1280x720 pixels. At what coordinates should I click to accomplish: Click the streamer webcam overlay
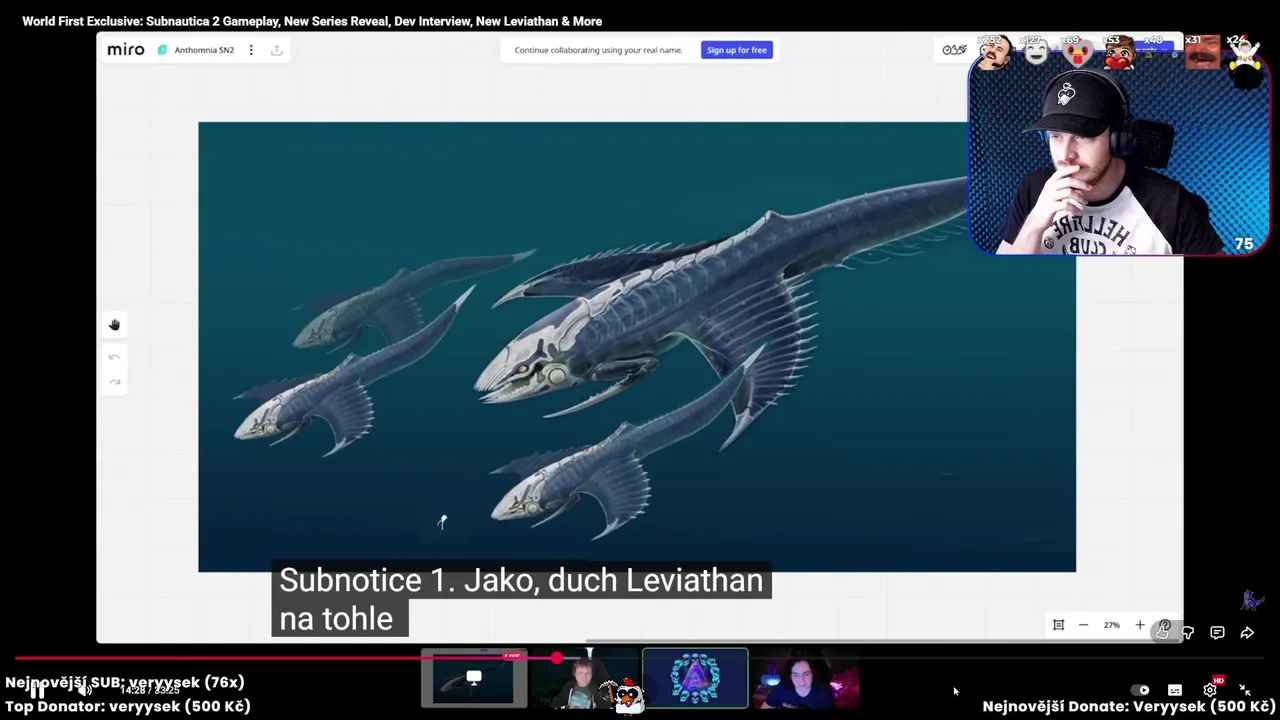tap(1119, 155)
